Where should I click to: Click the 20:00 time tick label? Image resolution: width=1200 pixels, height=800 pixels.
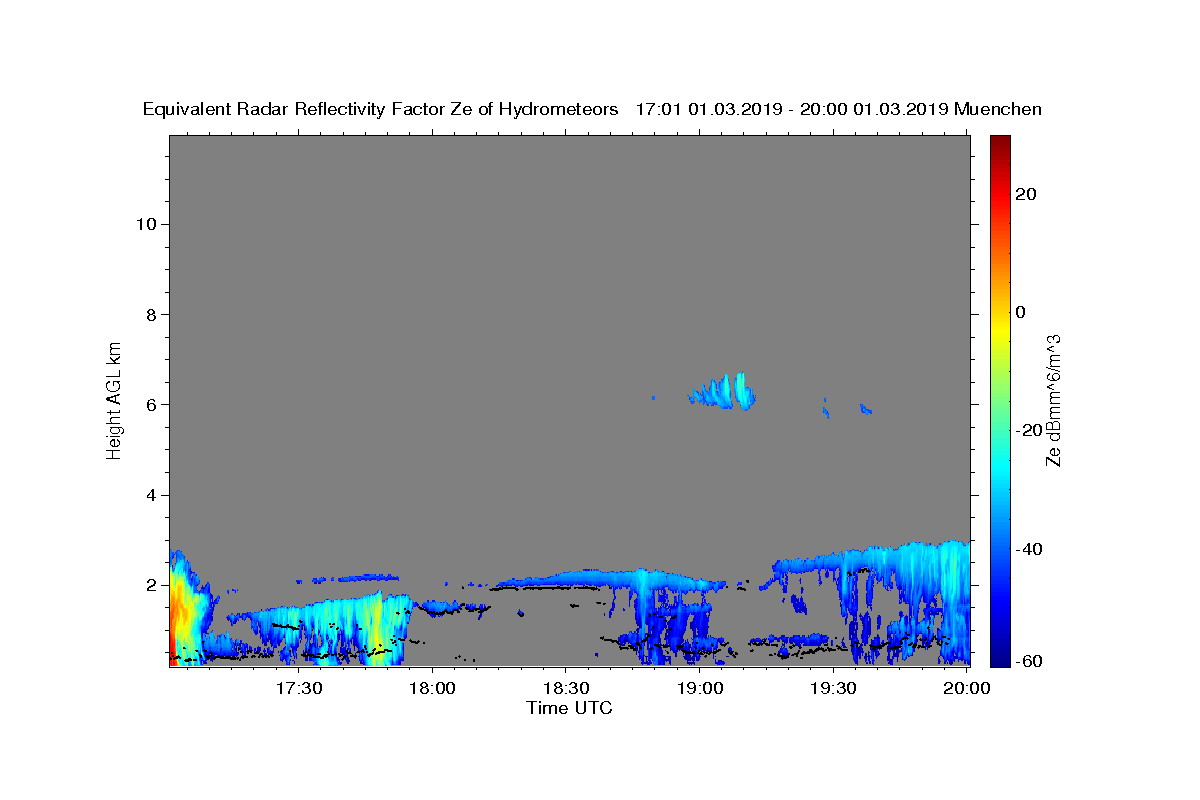966,688
